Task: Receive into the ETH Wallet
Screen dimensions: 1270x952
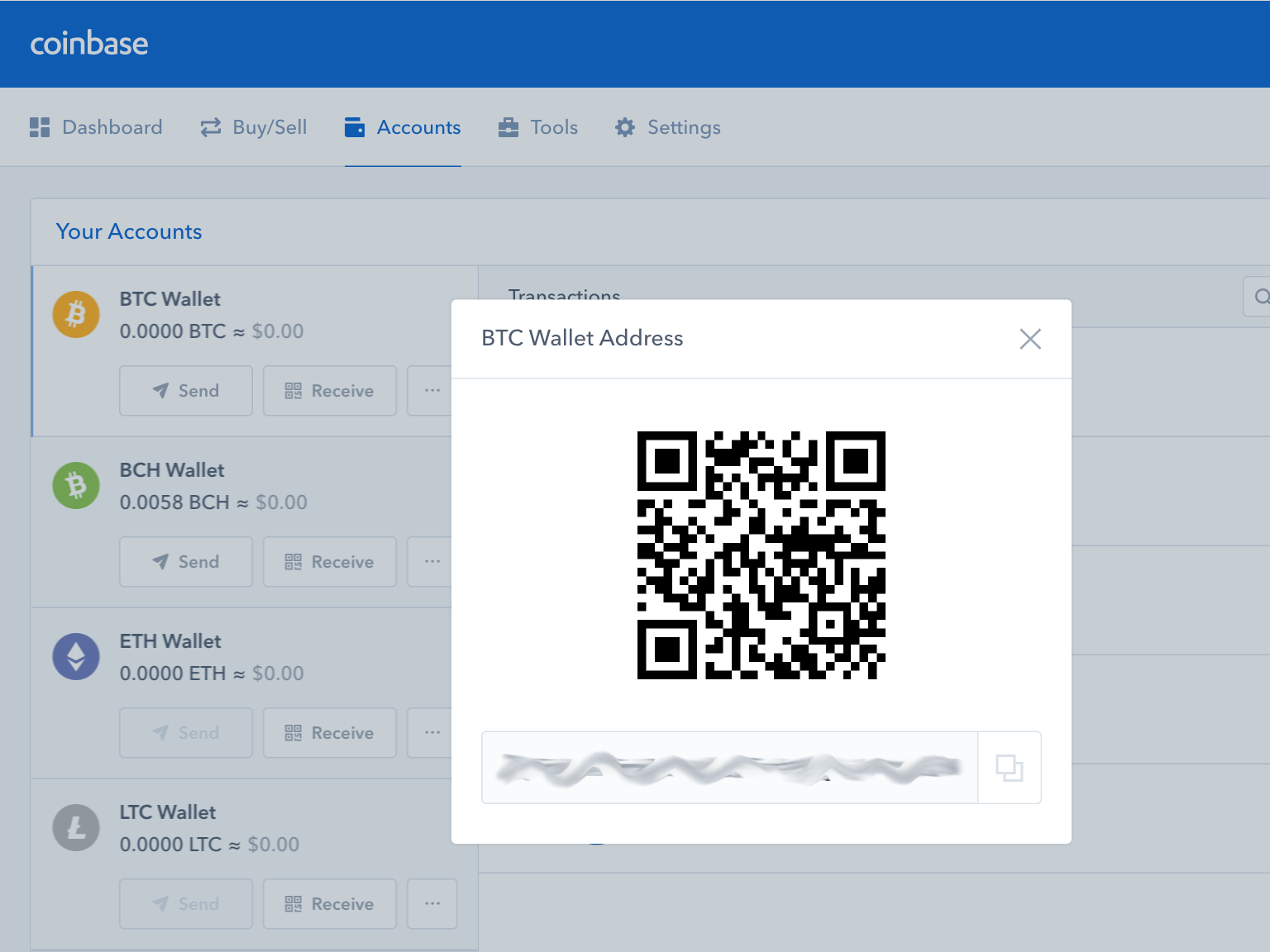Action: pos(330,733)
